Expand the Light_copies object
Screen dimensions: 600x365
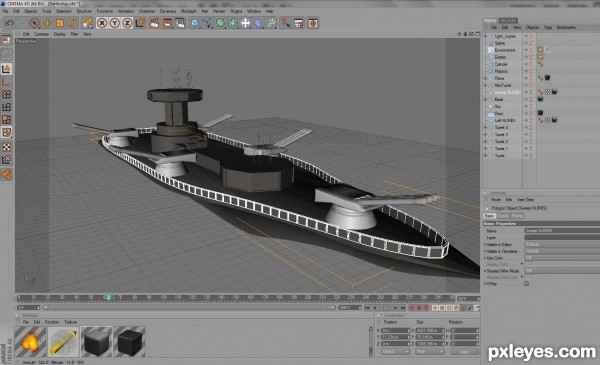486,36
